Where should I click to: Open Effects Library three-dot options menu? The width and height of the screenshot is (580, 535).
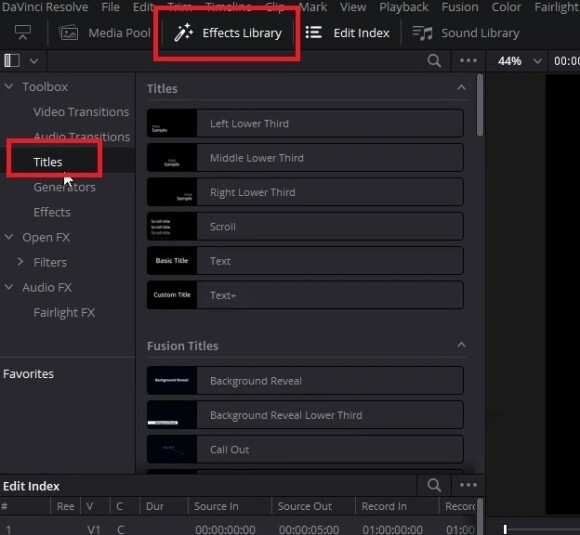pyautogui.click(x=468, y=60)
